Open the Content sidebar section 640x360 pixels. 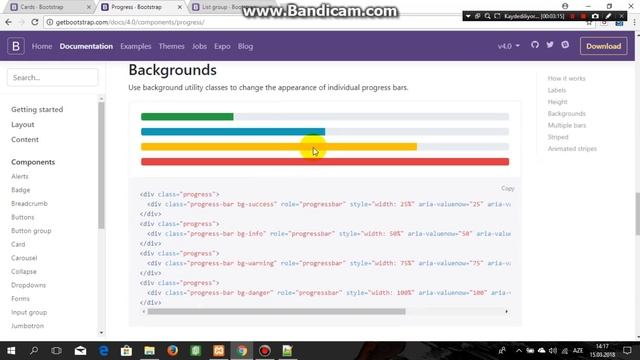coord(25,140)
